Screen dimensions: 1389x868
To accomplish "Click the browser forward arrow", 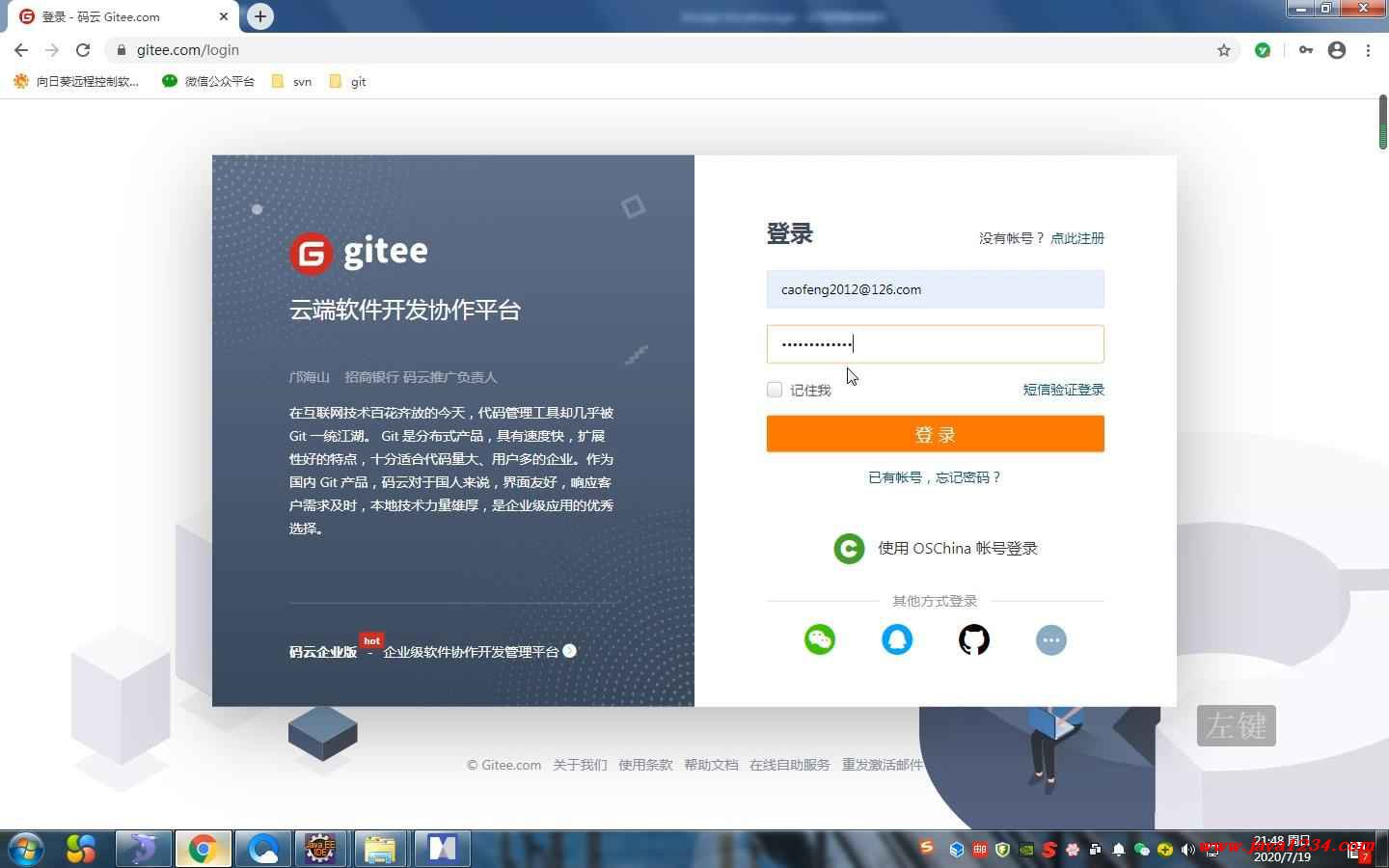I will coord(52,50).
